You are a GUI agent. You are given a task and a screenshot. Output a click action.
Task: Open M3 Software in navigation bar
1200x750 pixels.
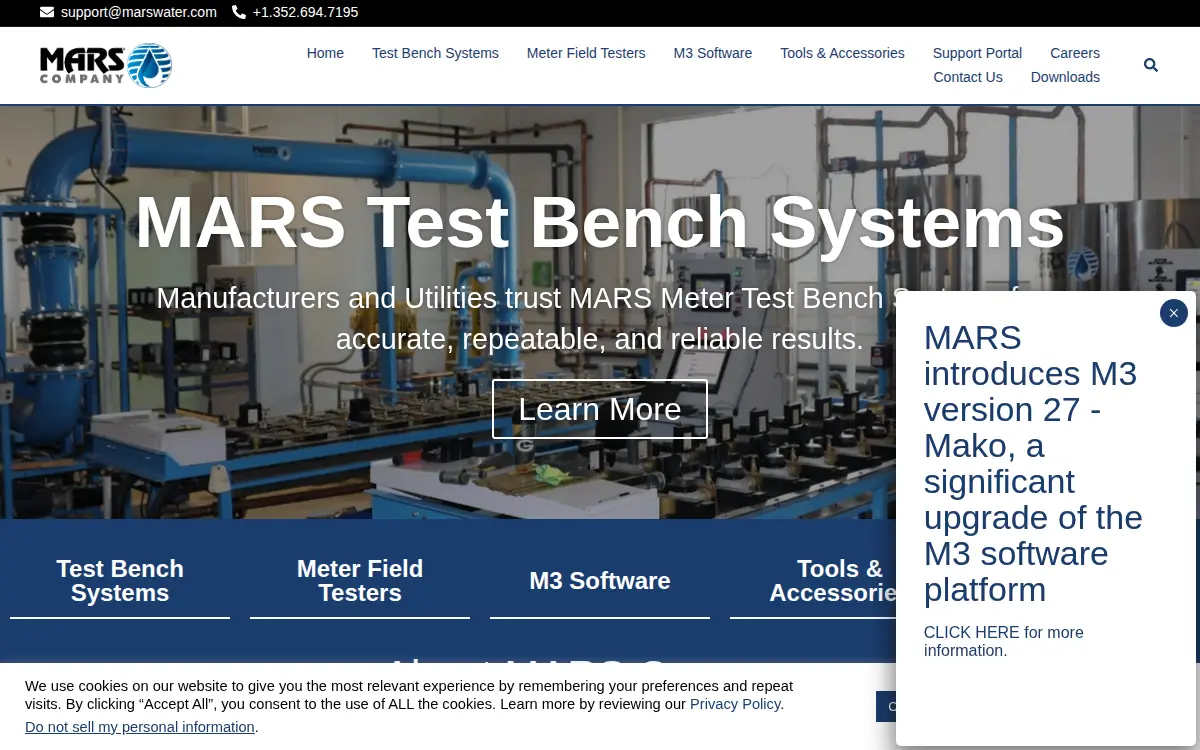pos(713,53)
